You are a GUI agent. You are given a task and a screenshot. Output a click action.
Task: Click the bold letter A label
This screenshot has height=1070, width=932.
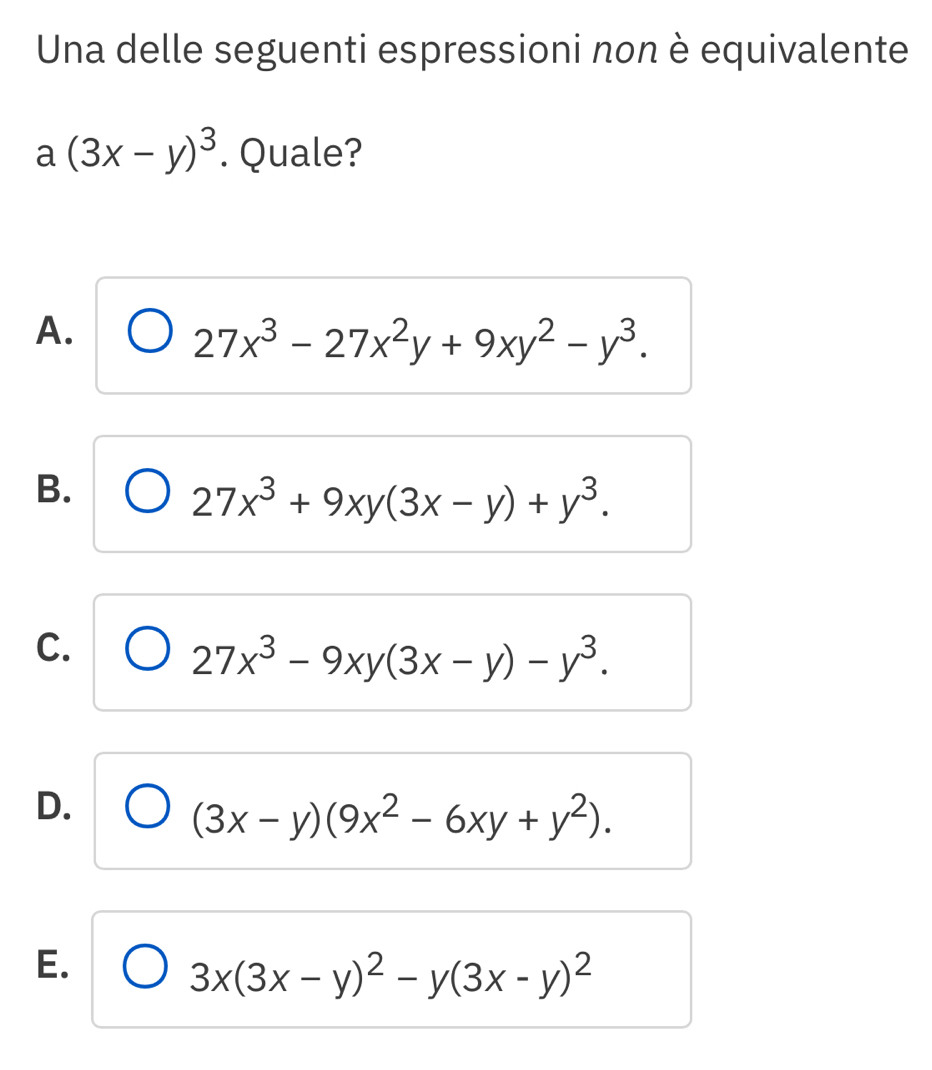click(53, 331)
